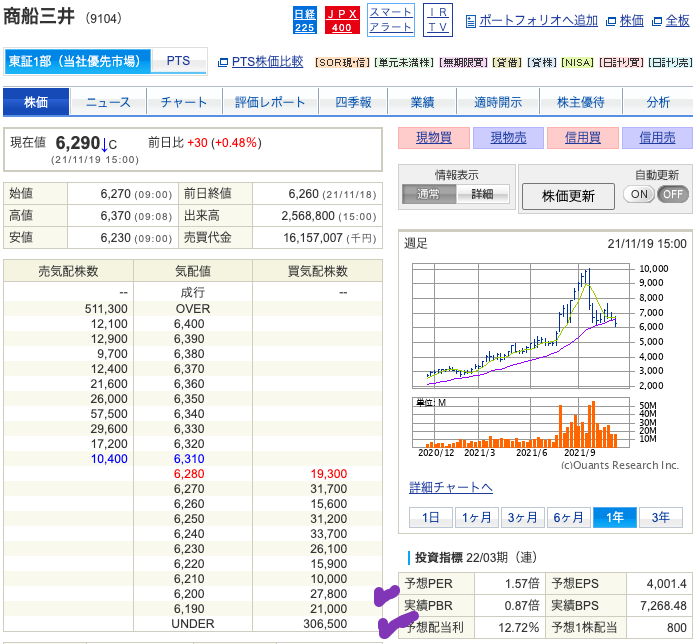Viewport: 698px width, 644px height.
Task: Select the 3ヶ月 chart period
Action: click(x=523, y=517)
